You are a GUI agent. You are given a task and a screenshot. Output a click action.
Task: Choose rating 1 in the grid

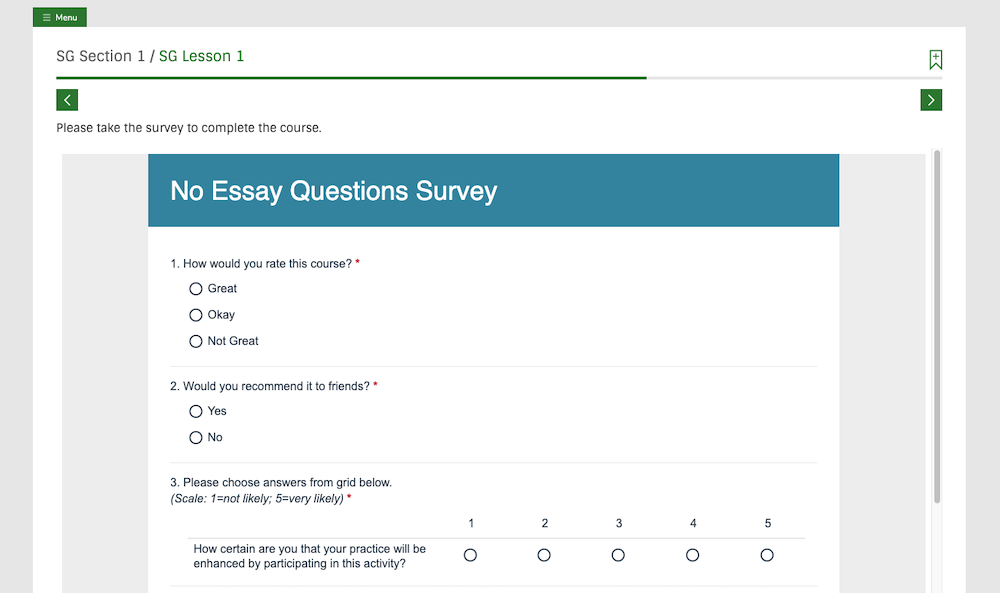point(470,555)
